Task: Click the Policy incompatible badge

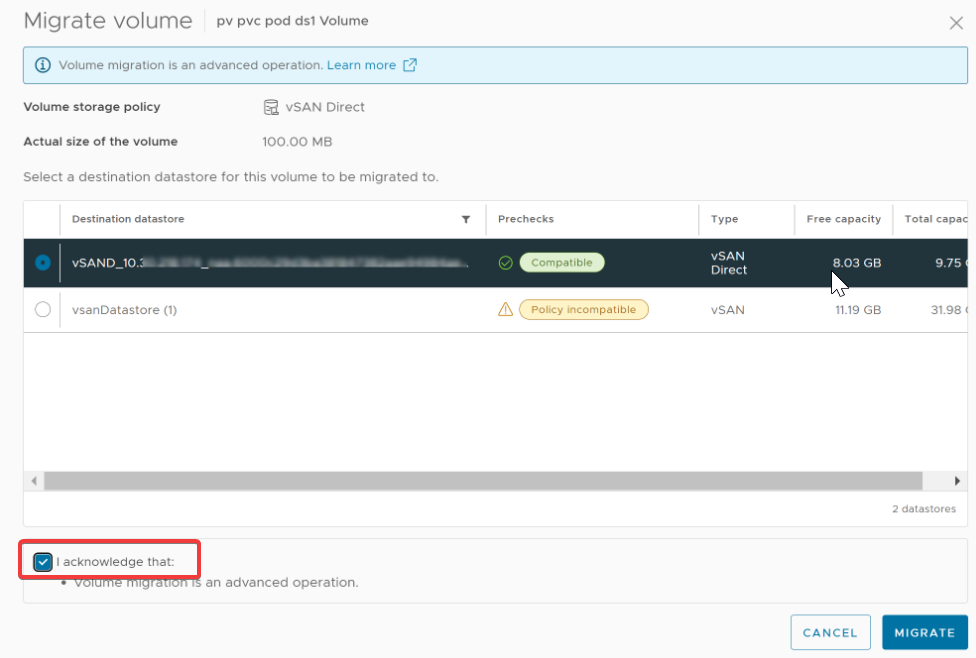Action: (584, 310)
